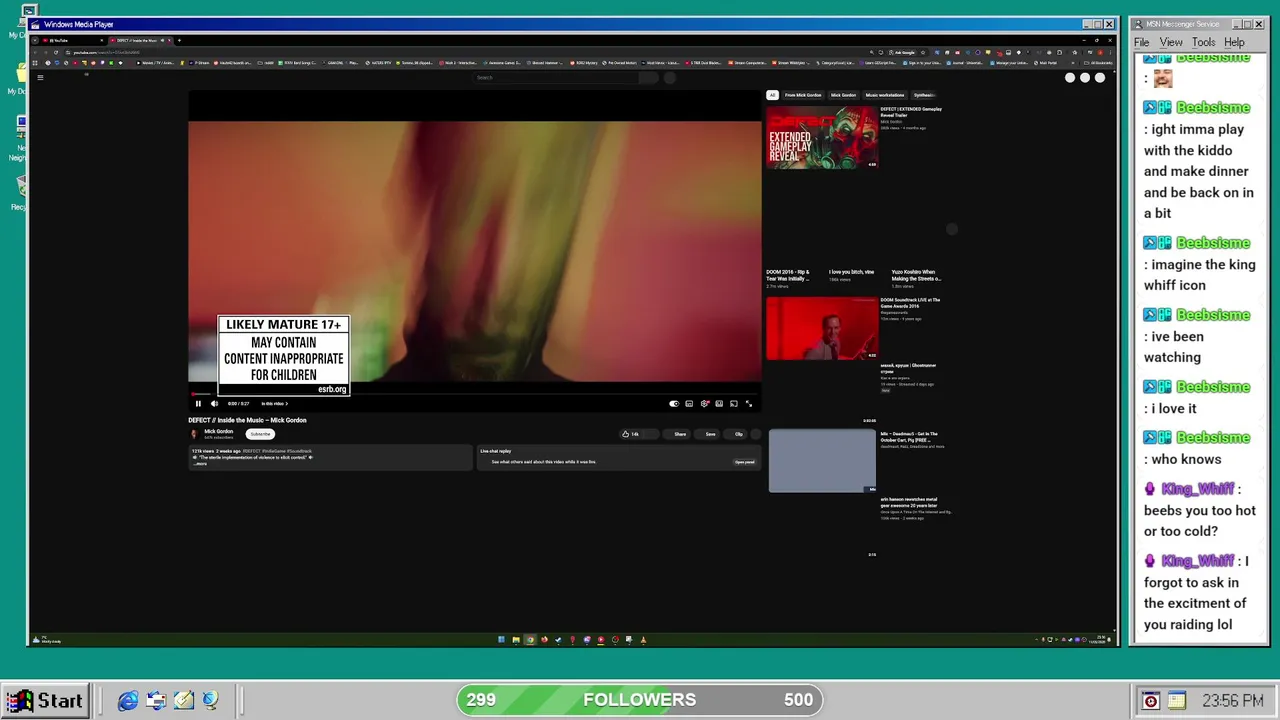
Task: Click Beebsisme name above 'ight imma play'
Action: click(1213, 108)
